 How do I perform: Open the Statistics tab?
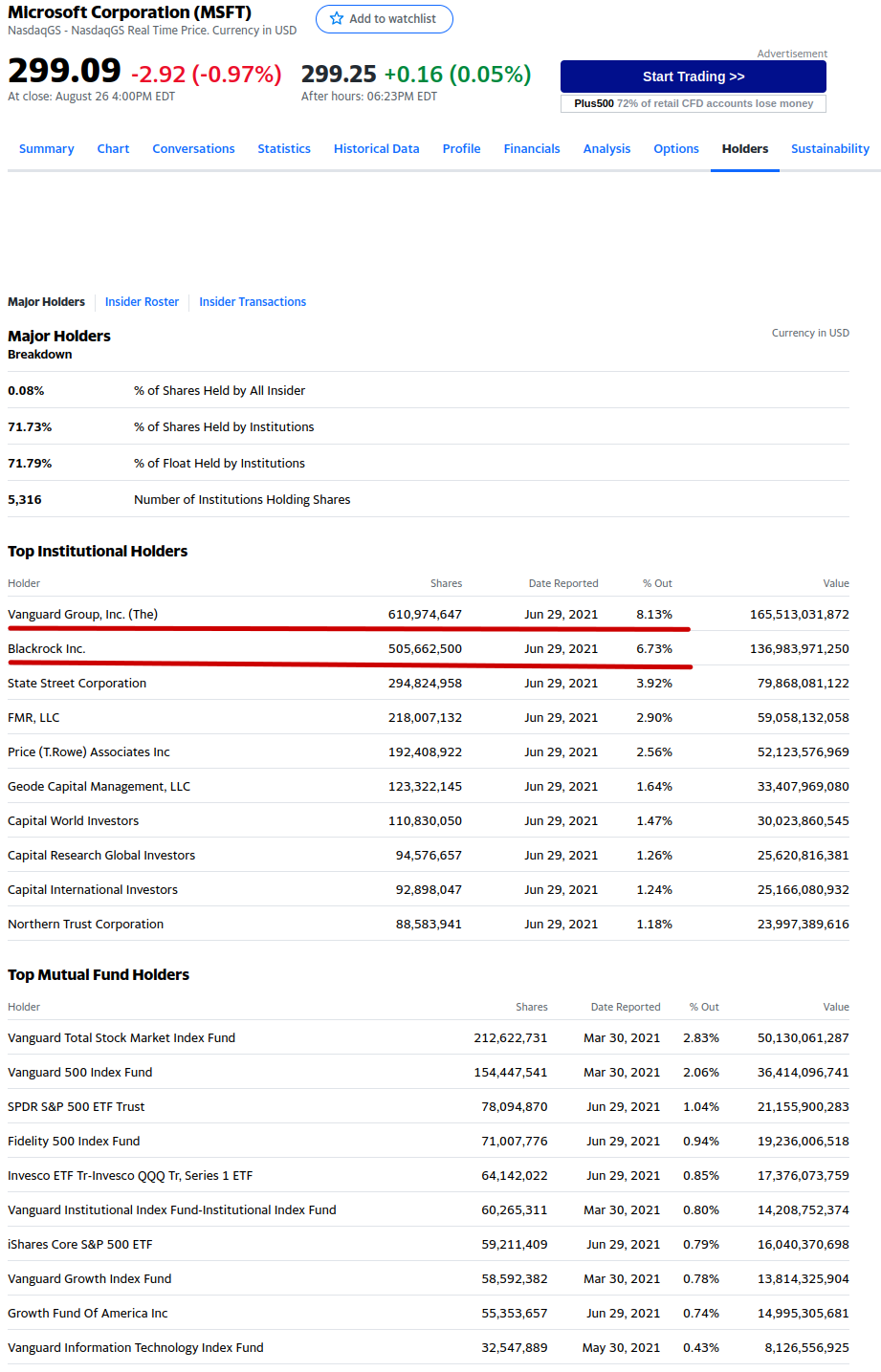click(284, 149)
